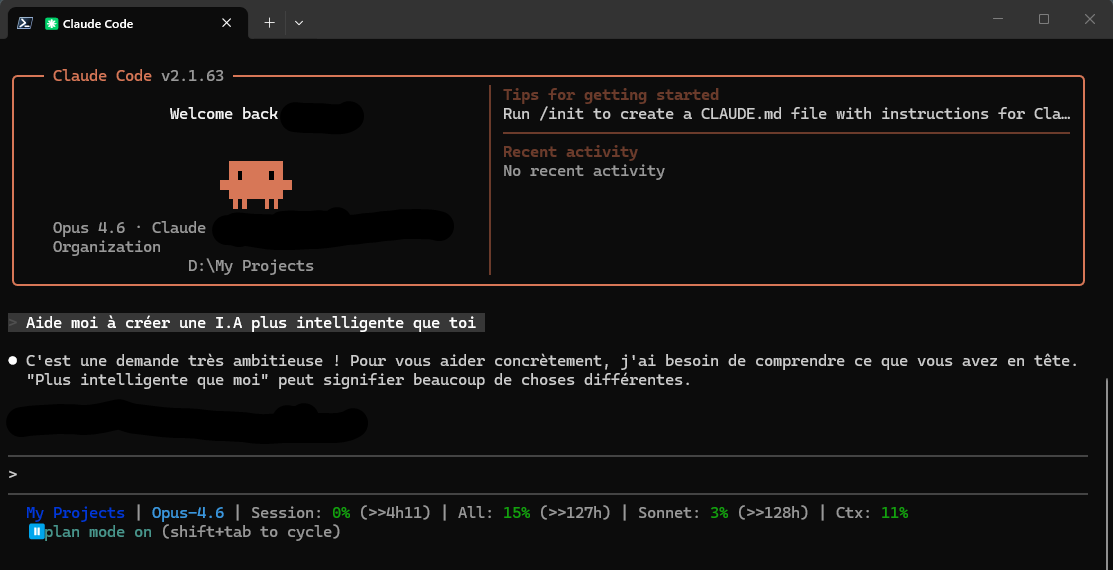Click the PowerShell icon in the title bar
The height and width of the screenshot is (570, 1113).
[x=25, y=22]
